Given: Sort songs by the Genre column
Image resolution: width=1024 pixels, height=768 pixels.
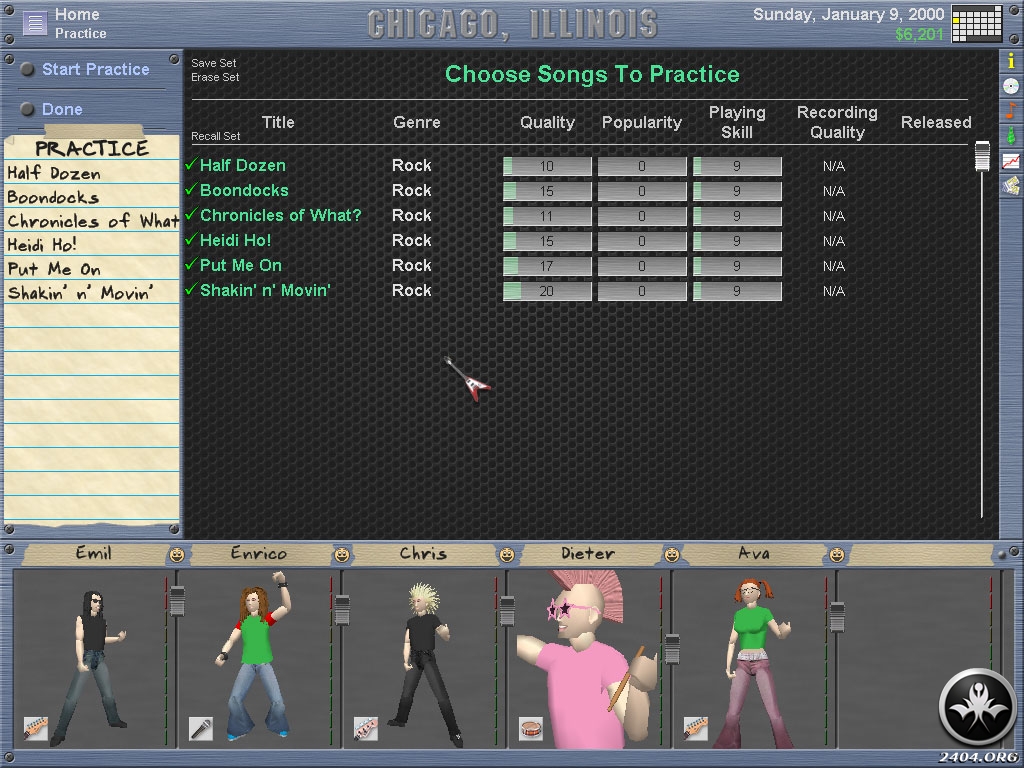Looking at the screenshot, I should point(417,122).
